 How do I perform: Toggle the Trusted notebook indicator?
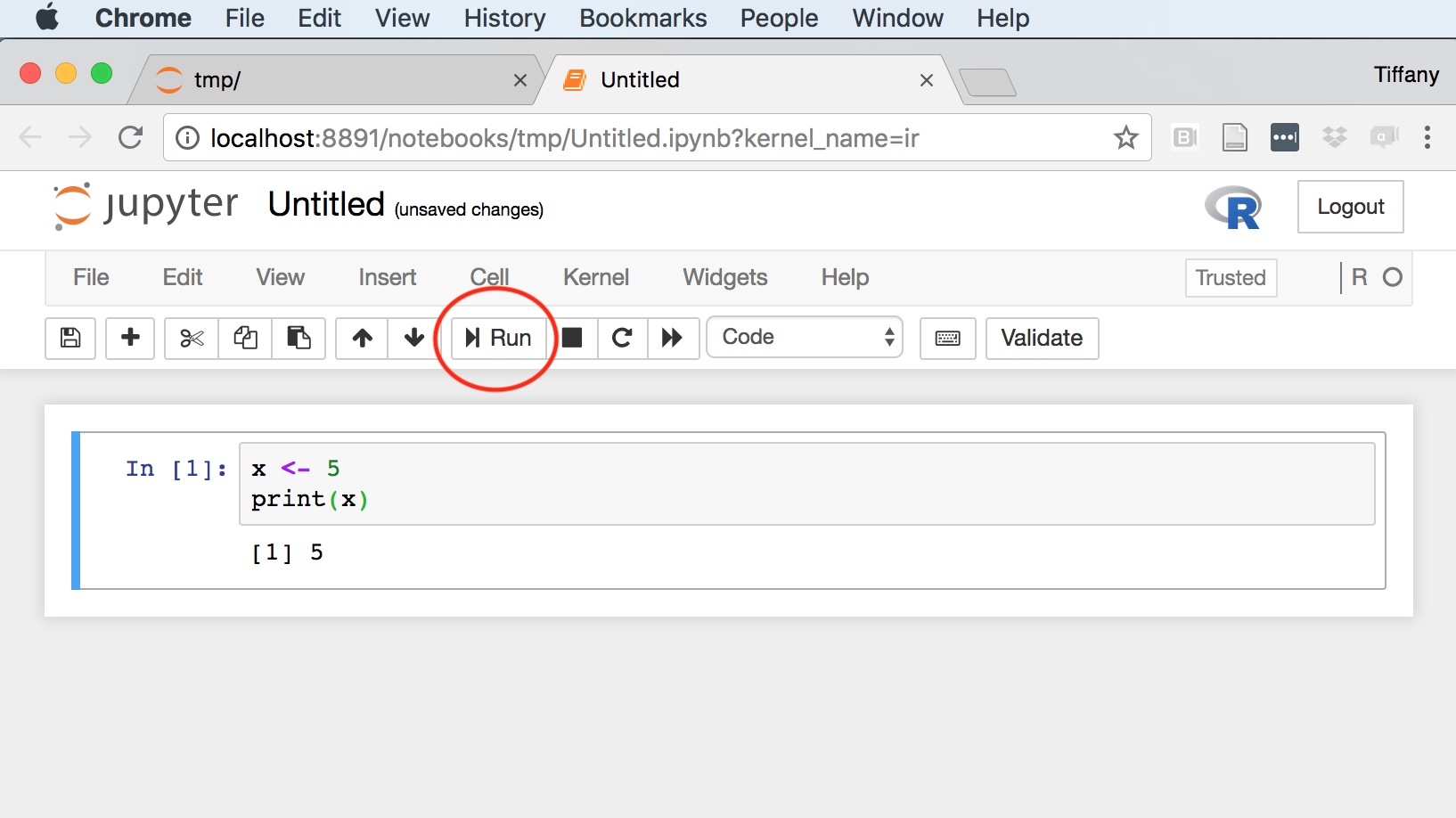click(1230, 278)
